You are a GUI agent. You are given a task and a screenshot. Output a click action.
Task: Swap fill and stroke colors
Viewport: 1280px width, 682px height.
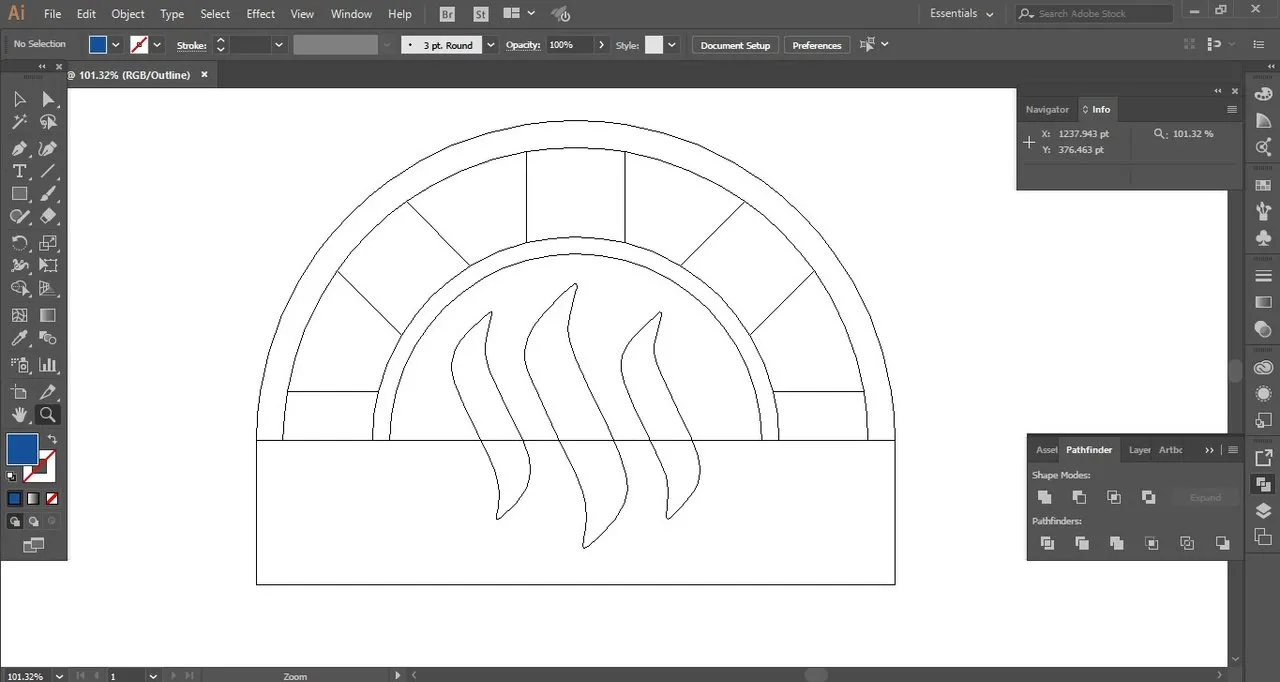coord(52,439)
